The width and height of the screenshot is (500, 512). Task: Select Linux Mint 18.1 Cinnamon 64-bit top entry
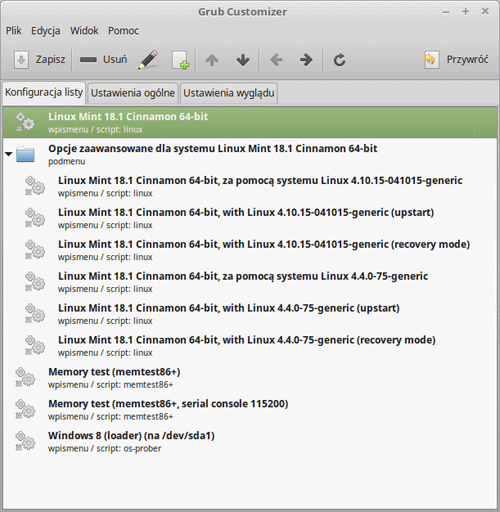[x=250, y=122]
